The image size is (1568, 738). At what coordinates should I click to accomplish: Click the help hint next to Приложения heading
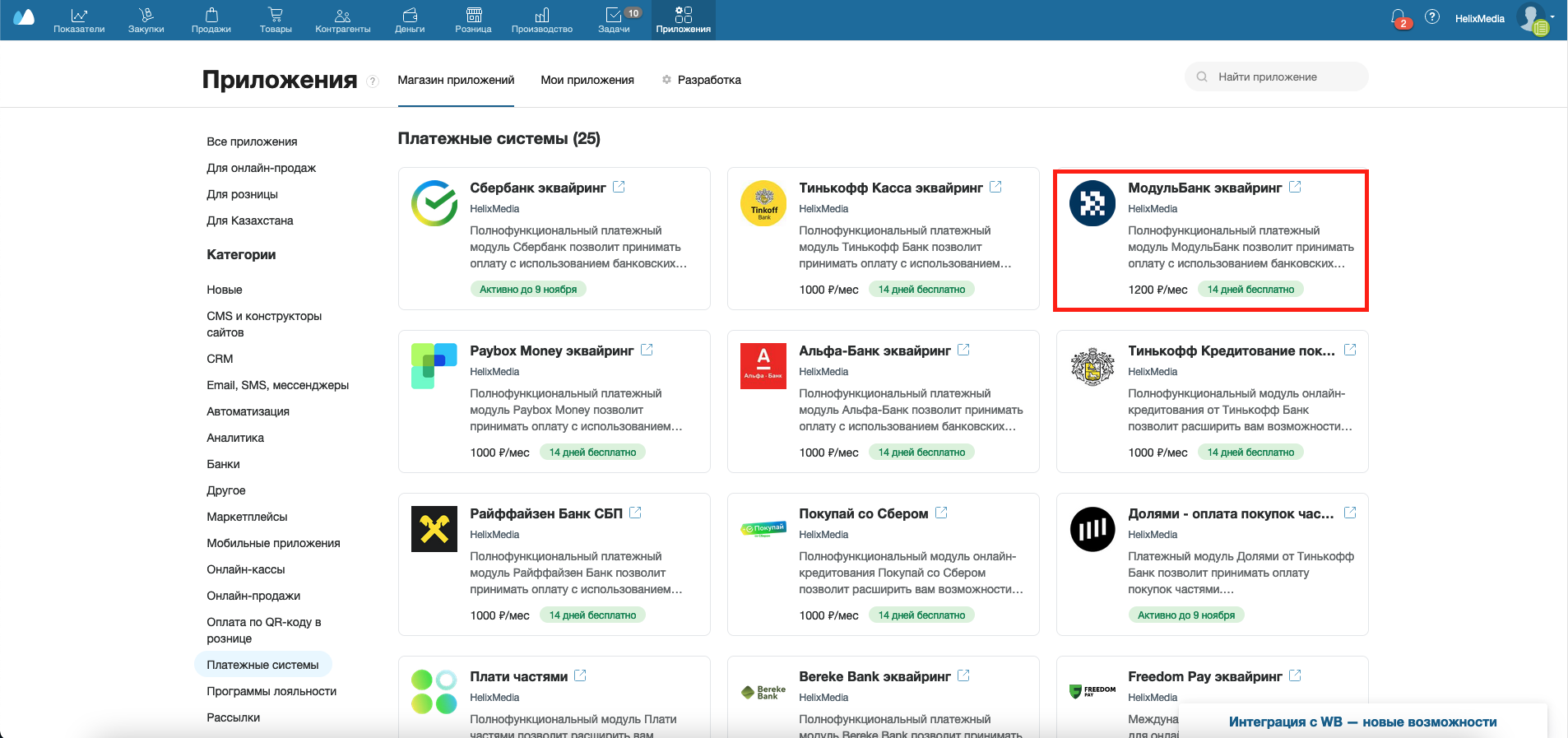[x=373, y=81]
